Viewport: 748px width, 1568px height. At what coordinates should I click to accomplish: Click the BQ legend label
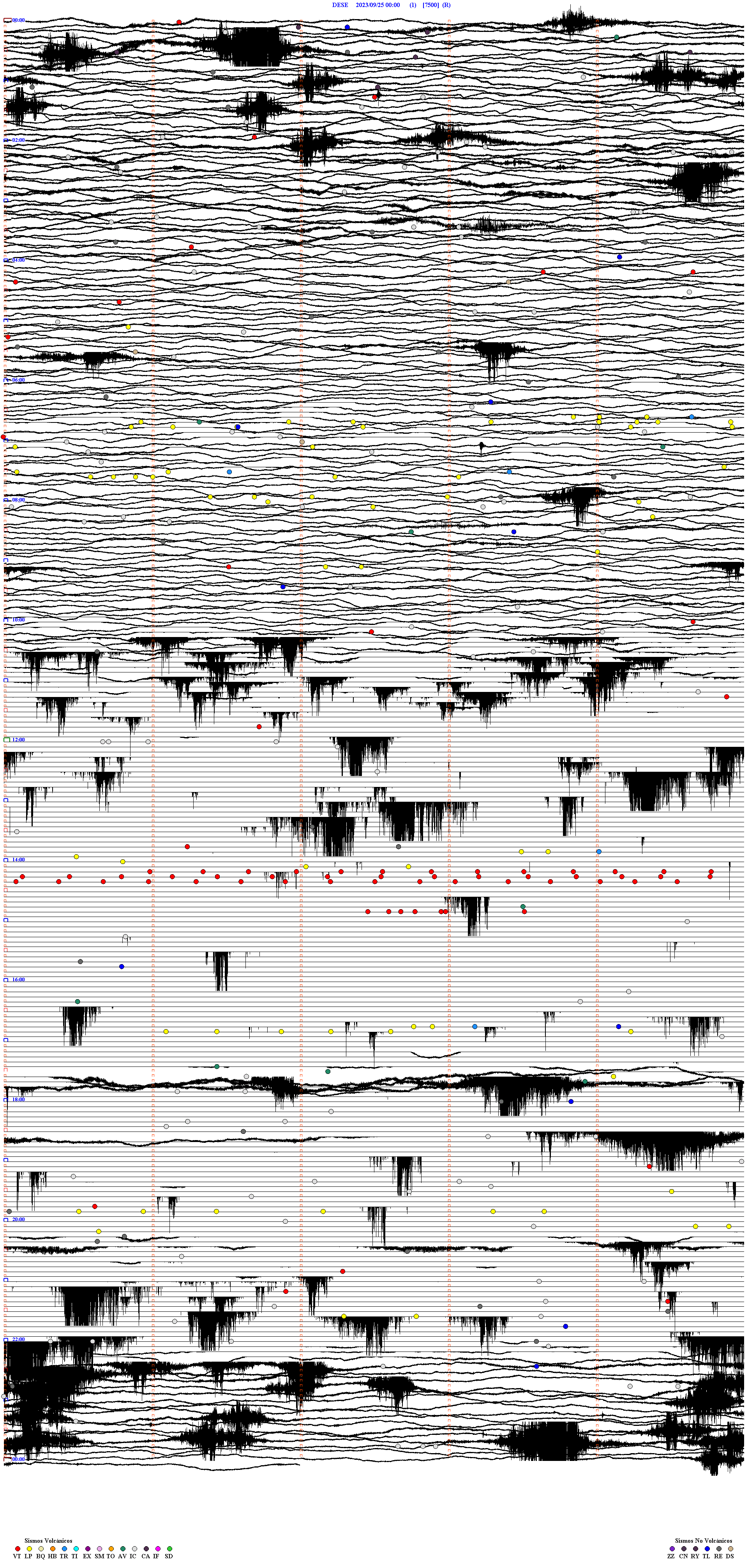pos(40,1556)
